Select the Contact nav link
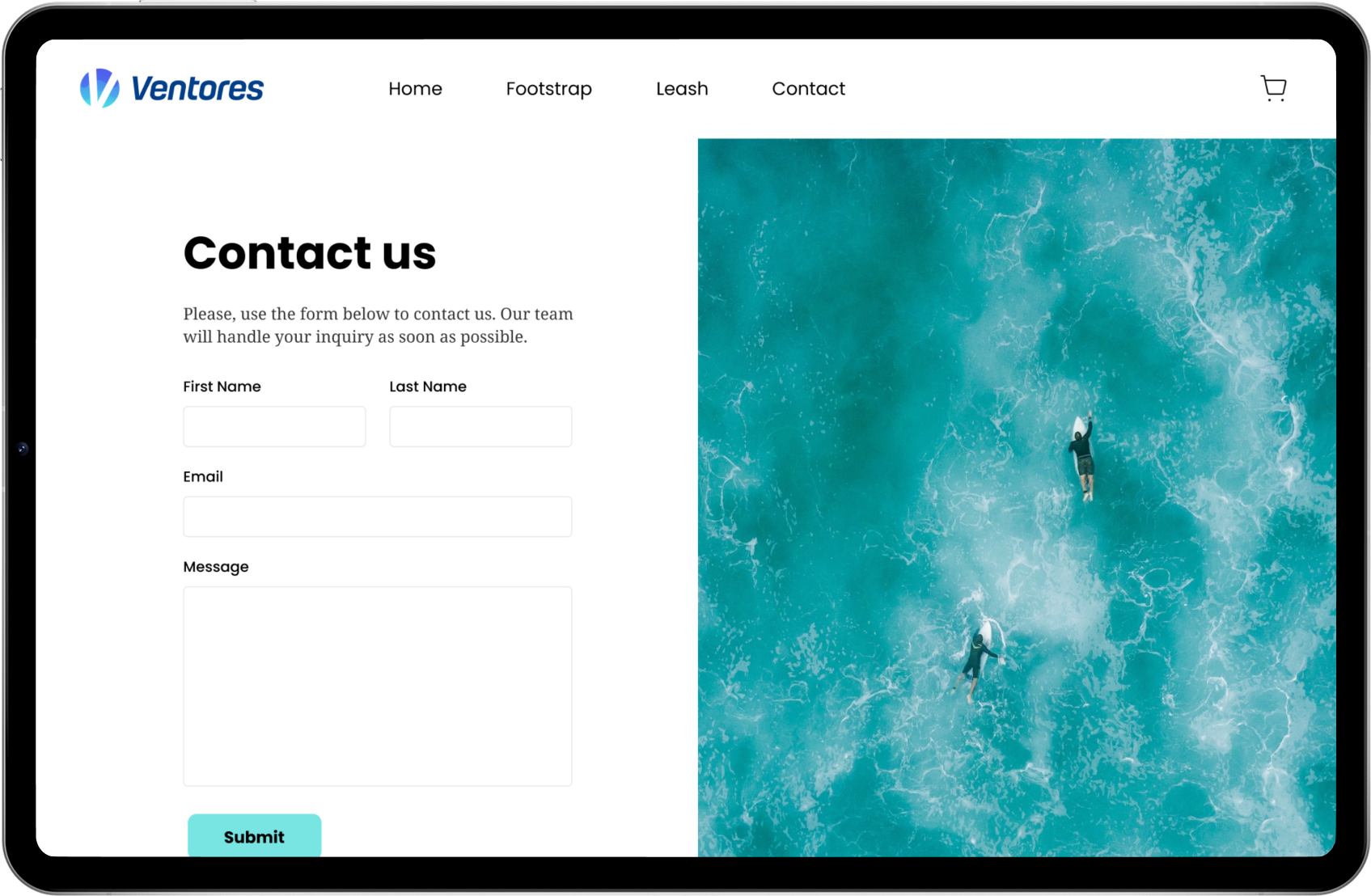Image resolution: width=1371 pixels, height=896 pixels. pyautogui.click(x=808, y=89)
